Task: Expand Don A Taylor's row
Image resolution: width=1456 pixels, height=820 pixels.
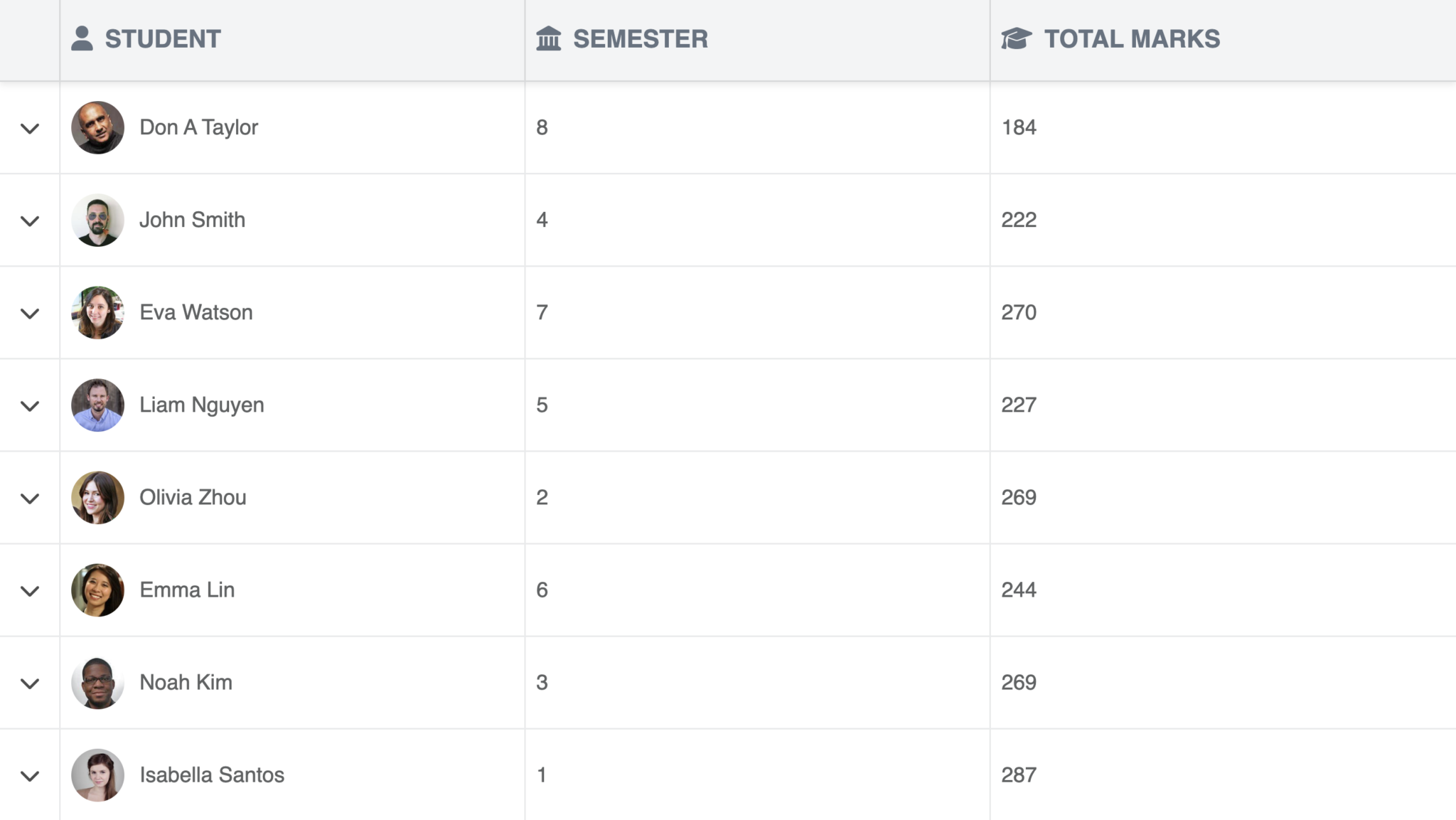Action: [x=30, y=128]
